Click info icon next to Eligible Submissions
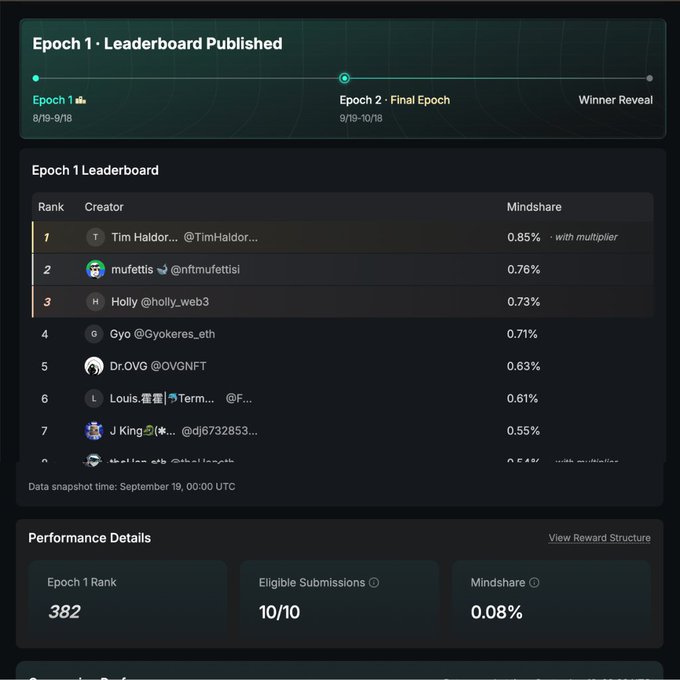The height and width of the screenshot is (680, 680). coord(374,582)
